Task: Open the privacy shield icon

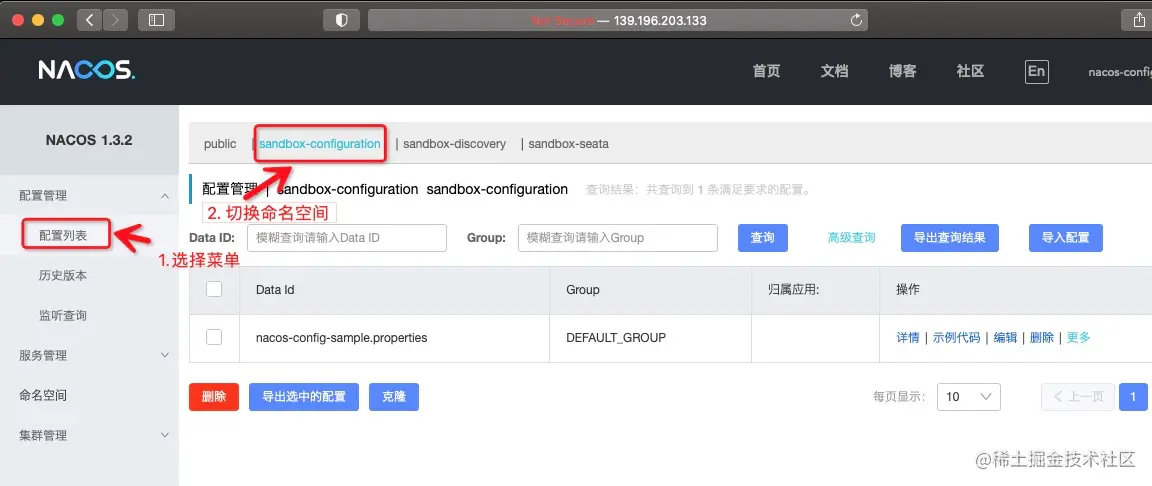Action: point(342,21)
